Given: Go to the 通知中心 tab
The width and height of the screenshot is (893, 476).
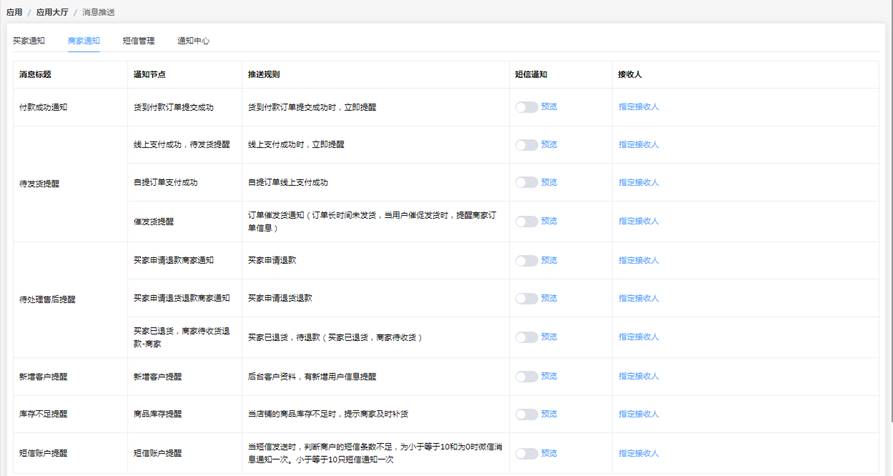Looking at the screenshot, I should pyautogui.click(x=193, y=40).
